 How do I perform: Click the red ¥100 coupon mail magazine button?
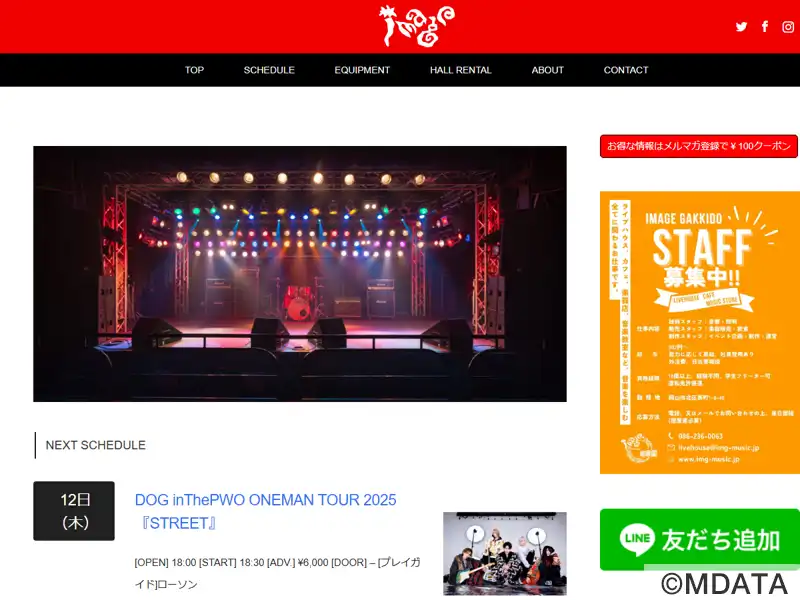click(x=699, y=146)
